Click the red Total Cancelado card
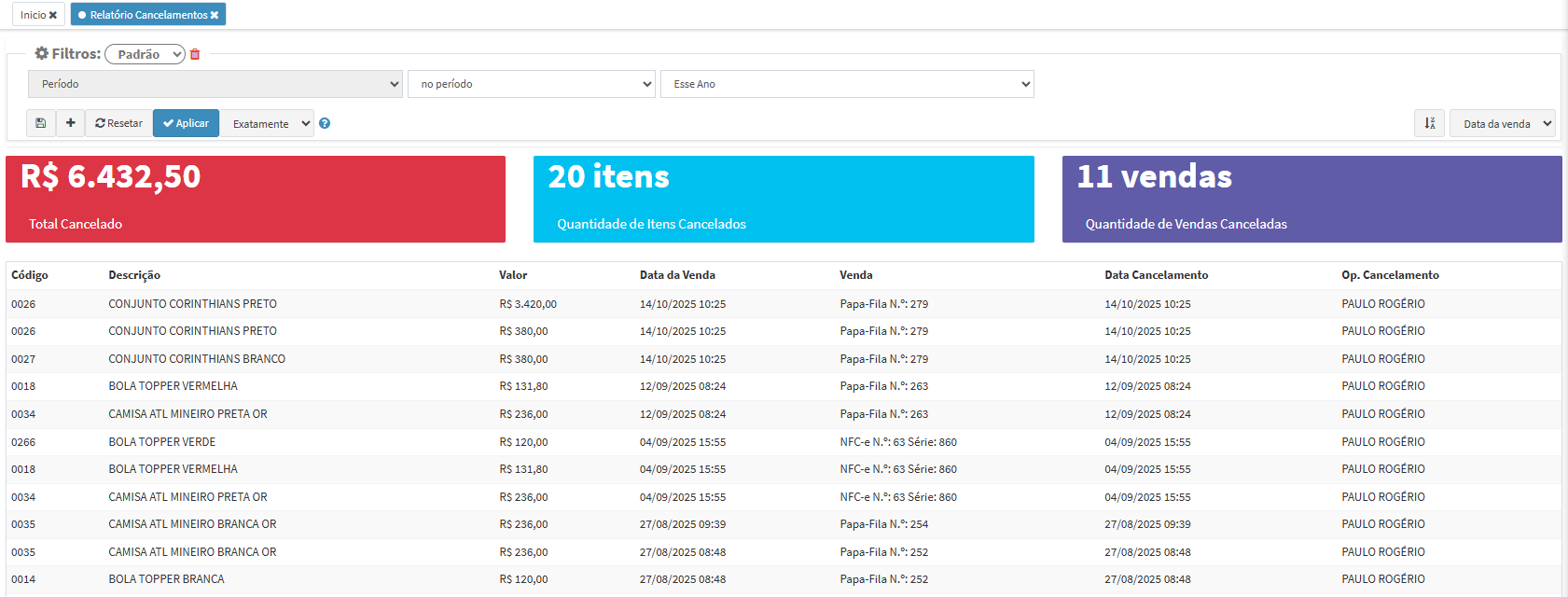 pos(256,199)
